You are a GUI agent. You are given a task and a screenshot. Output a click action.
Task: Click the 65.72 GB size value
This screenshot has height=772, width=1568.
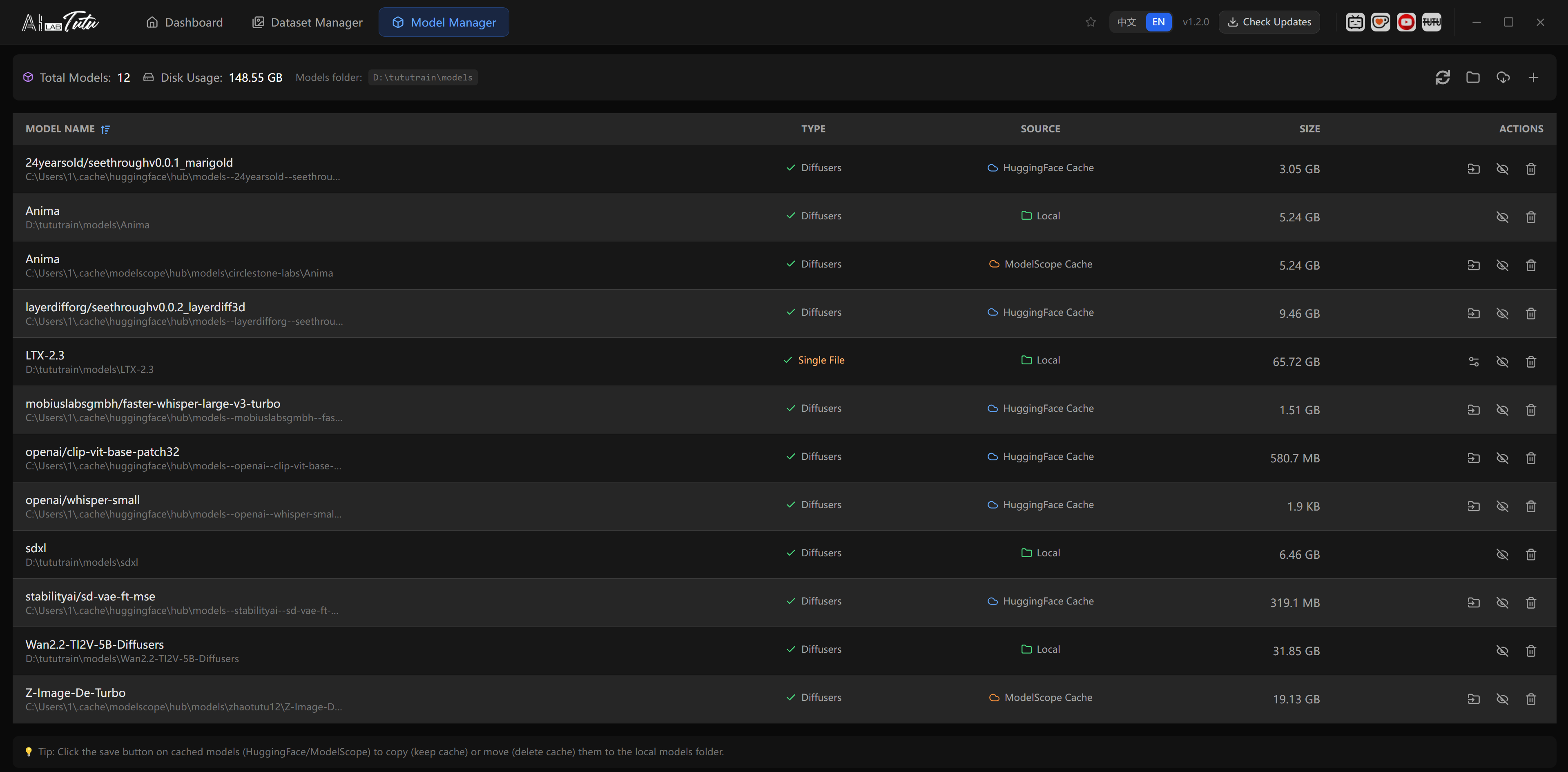click(x=1296, y=361)
